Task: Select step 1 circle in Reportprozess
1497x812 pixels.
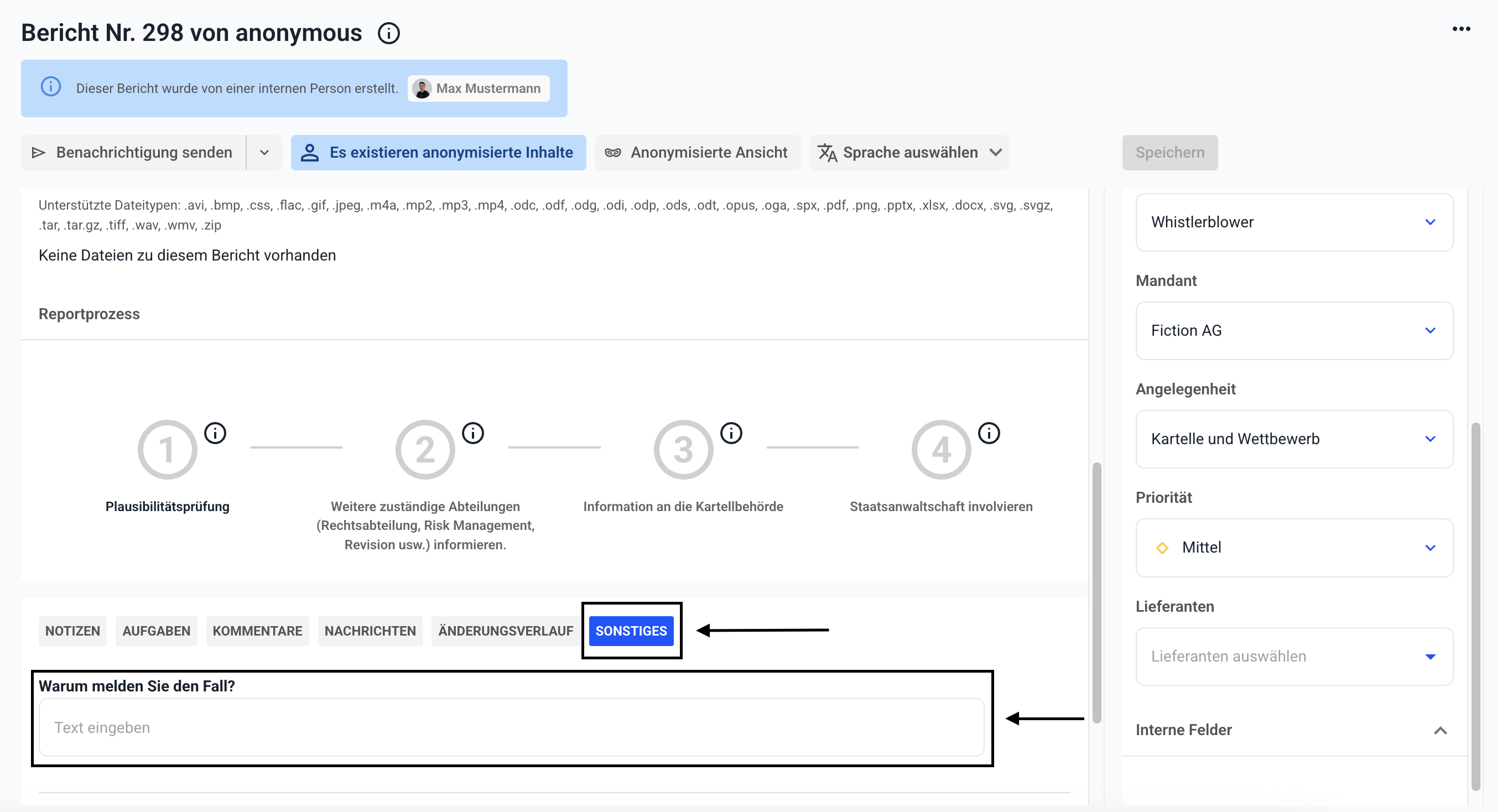Action: (x=168, y=450)
